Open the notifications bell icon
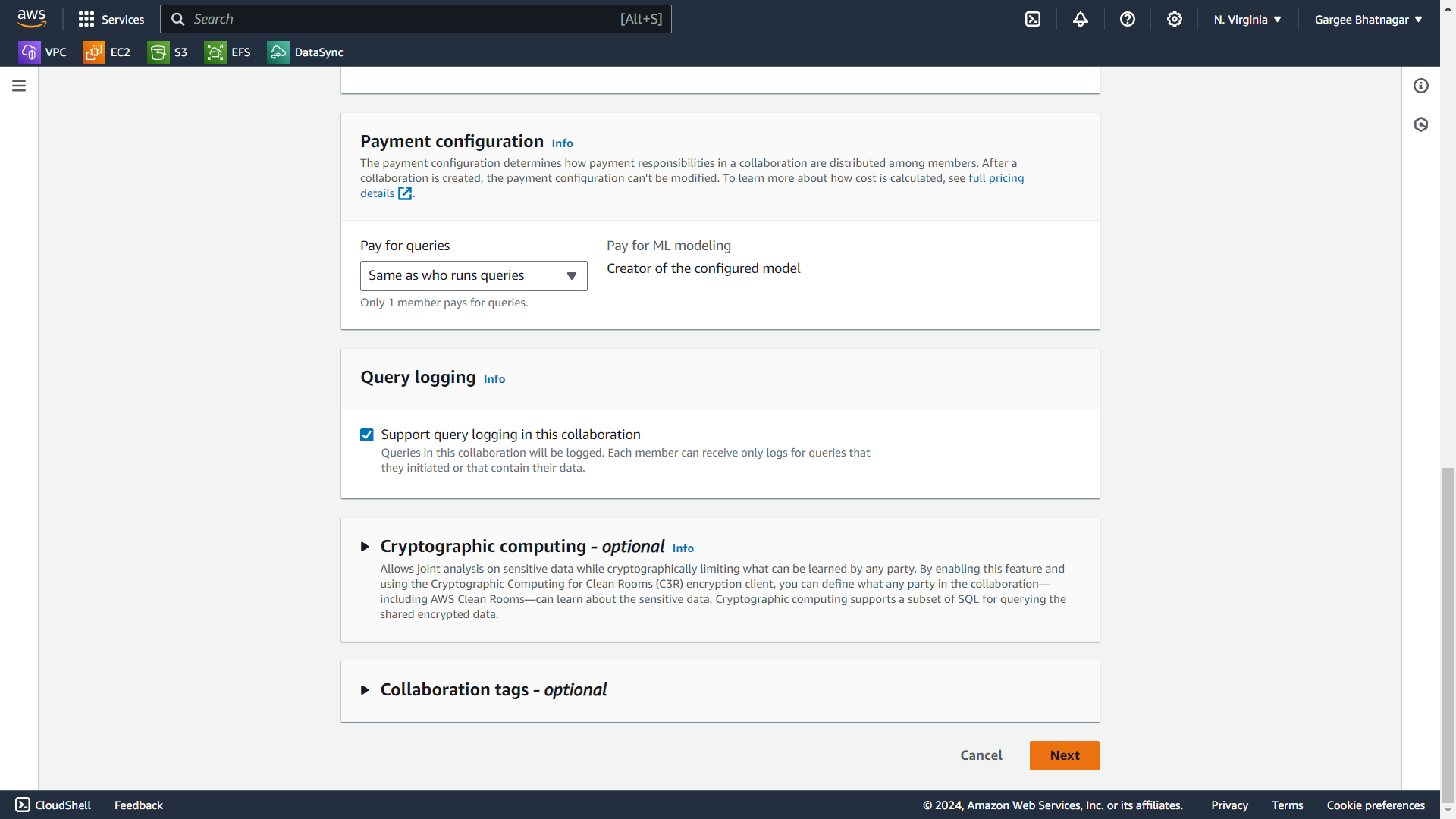The width and height of the screenshot is (1456, 819). click(x=1081, y=19)
